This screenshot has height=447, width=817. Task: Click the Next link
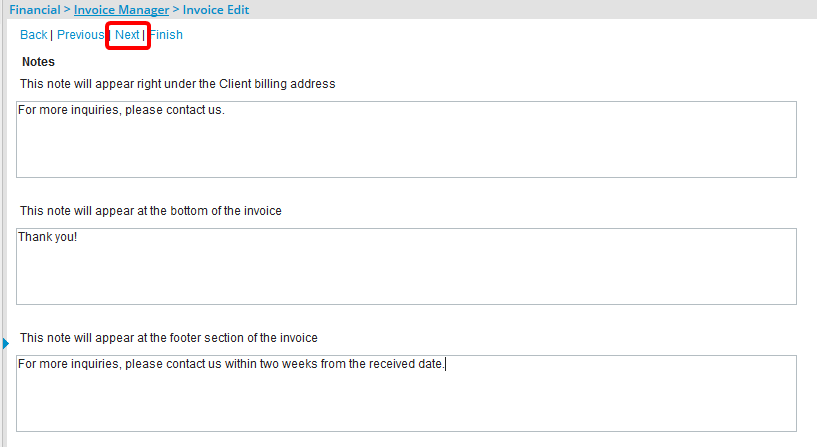127,35
